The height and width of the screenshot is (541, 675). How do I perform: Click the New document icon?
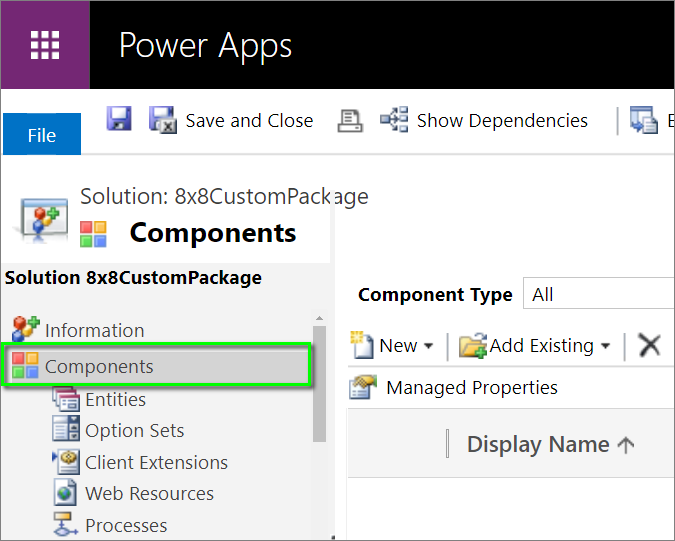(x=362, y=344)
